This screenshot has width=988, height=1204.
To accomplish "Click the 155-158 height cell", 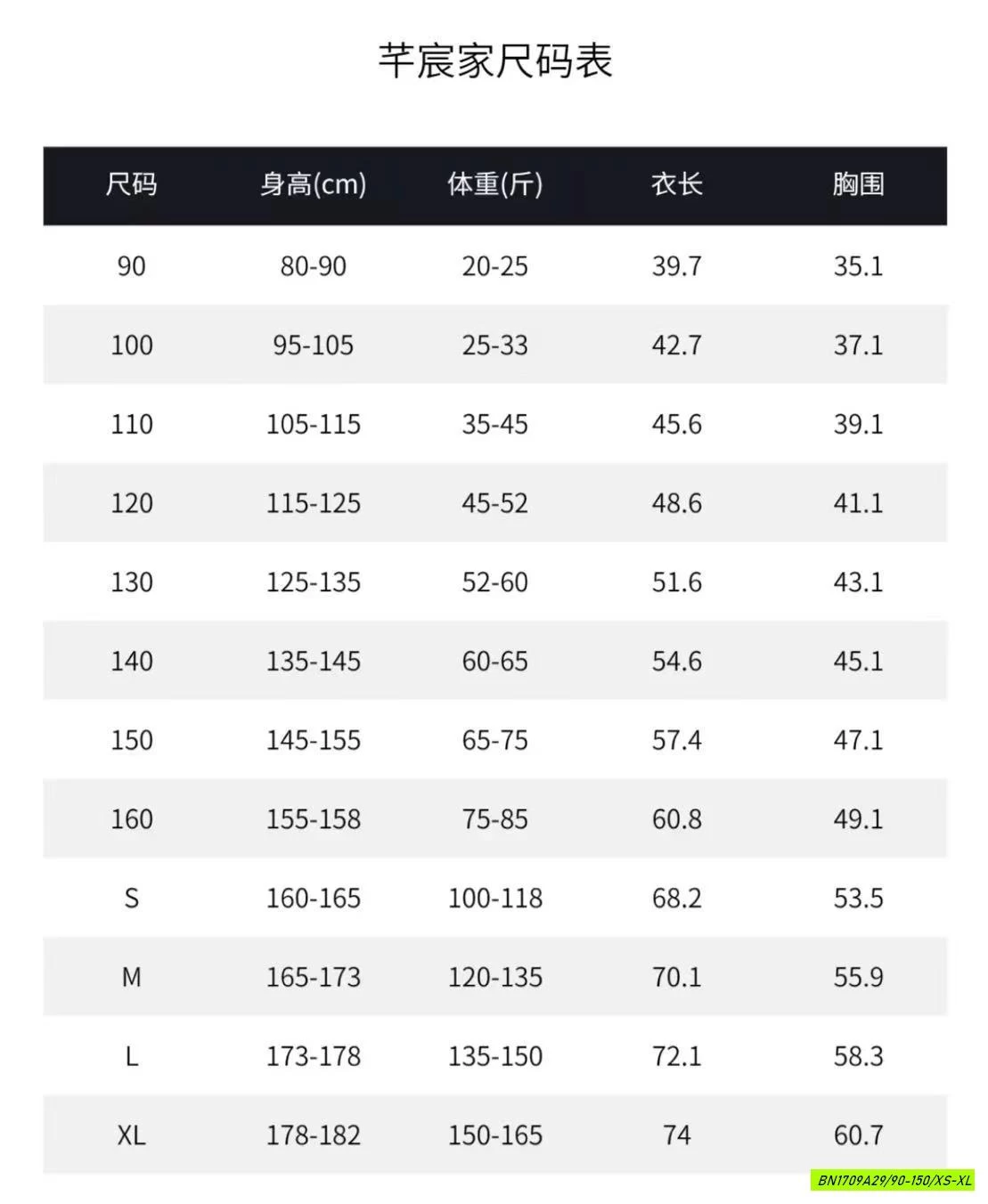I will coord(313,818).
